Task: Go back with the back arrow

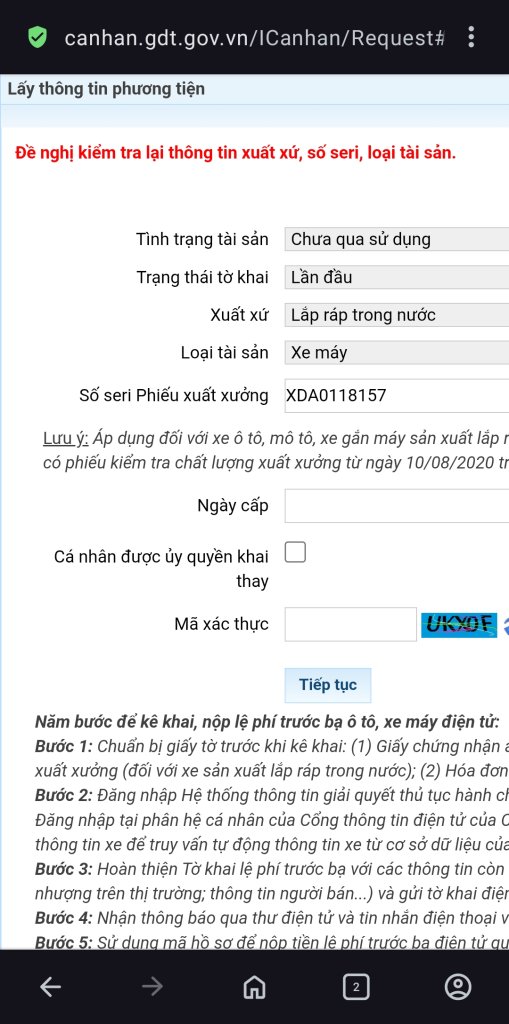Action: [x=50, y=986]
